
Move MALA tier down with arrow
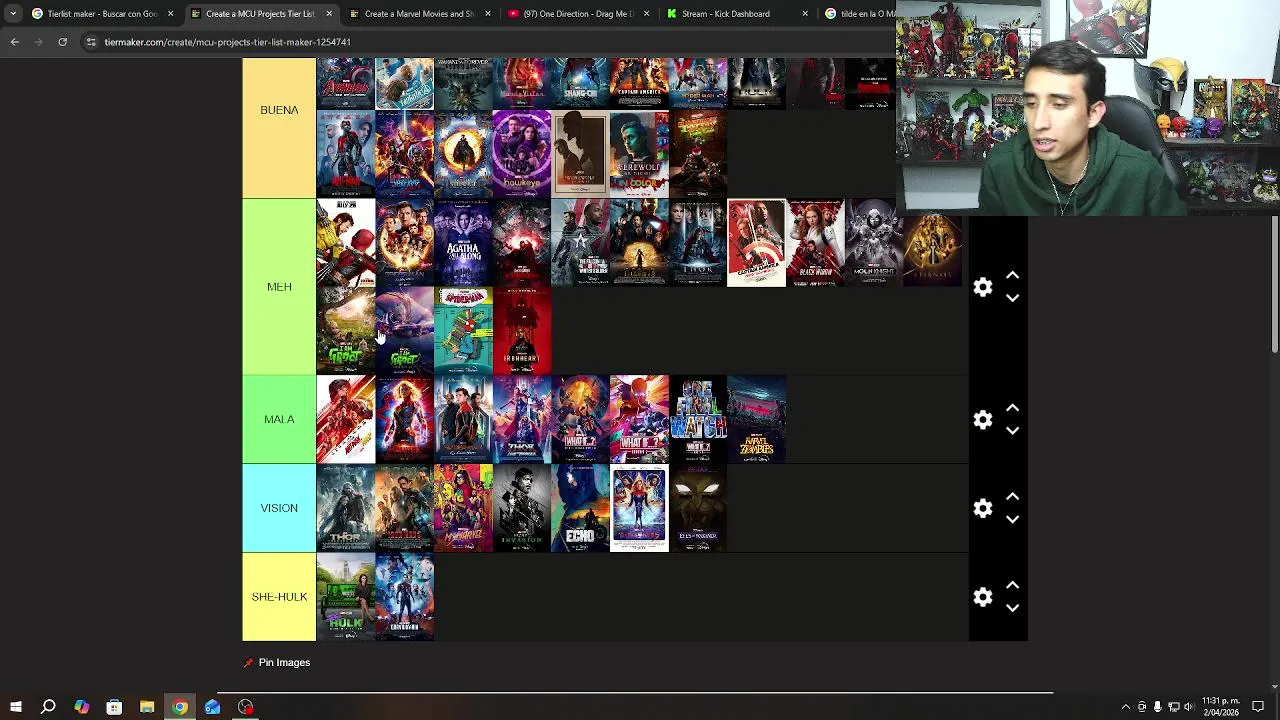(x=1012, y=431)
